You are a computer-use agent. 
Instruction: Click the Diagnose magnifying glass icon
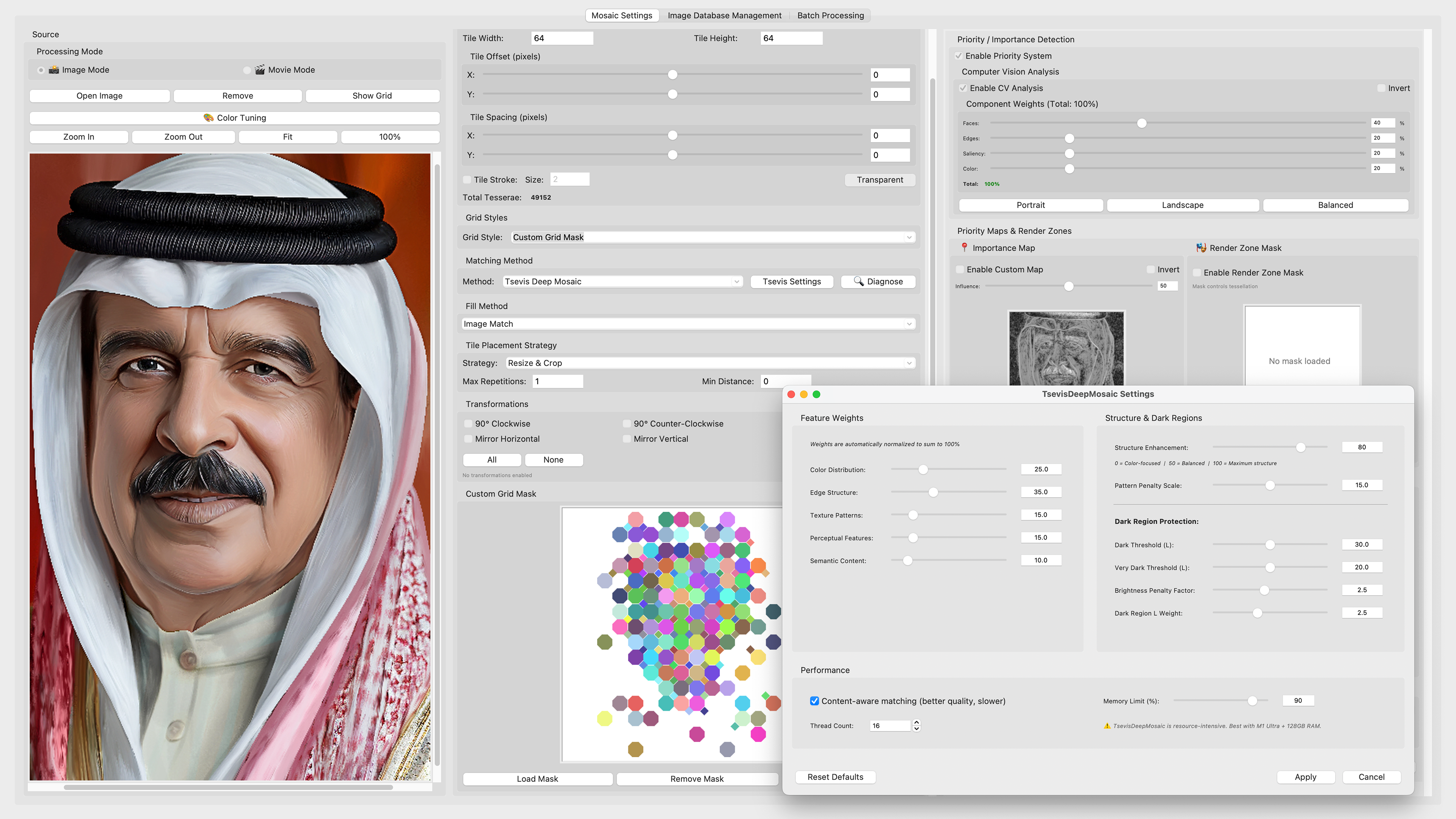pyautogui.click(x=858, y=281)
